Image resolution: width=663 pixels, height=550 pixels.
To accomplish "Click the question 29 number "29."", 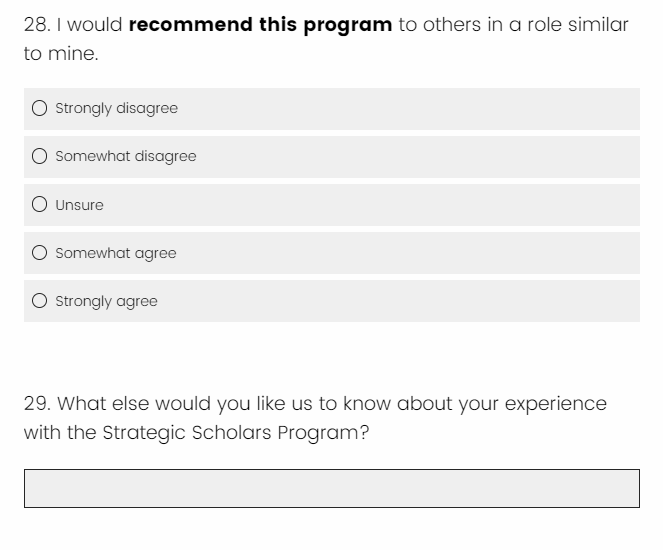I will [x=38, y=404].
